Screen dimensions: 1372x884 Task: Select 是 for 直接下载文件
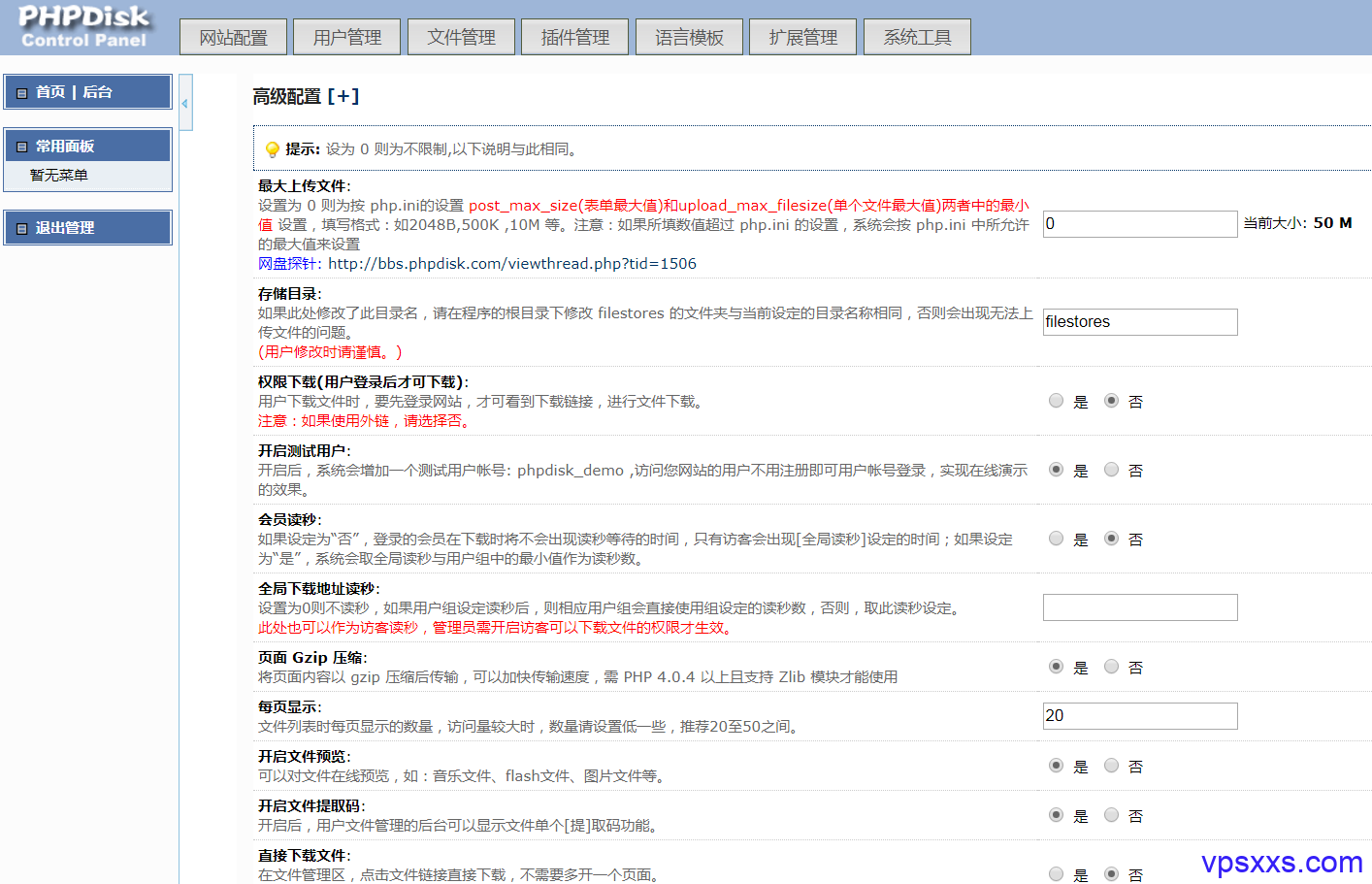1056,874
